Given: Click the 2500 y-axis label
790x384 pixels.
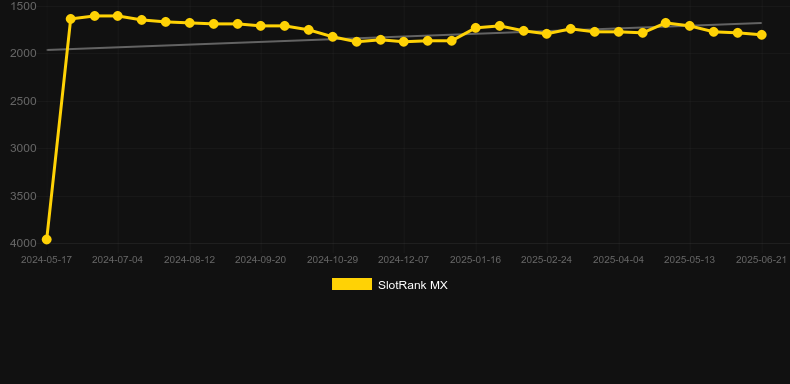Looking at the screenshot, I should click(23, 101).
